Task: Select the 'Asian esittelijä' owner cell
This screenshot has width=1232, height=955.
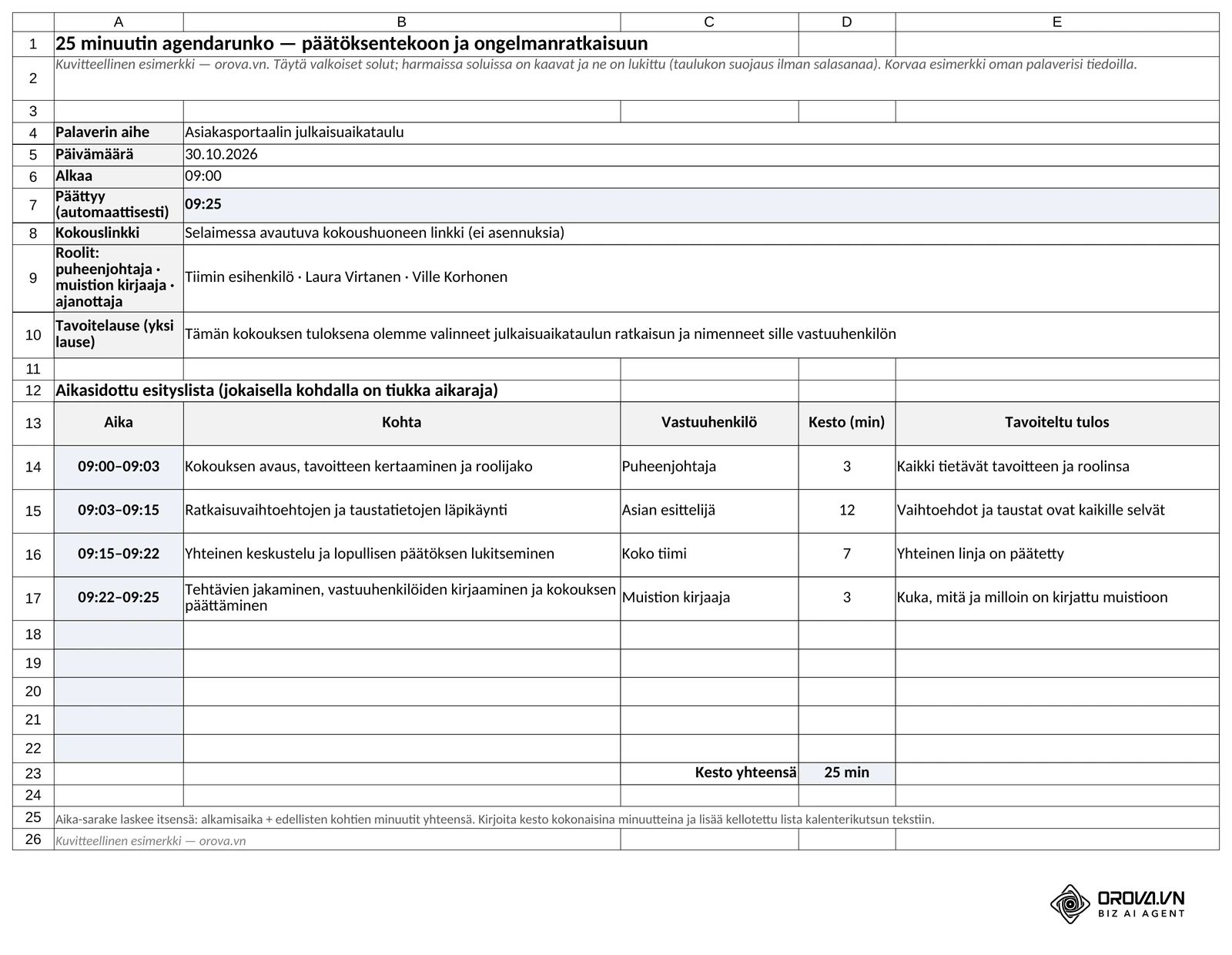Action: (709, 511)
